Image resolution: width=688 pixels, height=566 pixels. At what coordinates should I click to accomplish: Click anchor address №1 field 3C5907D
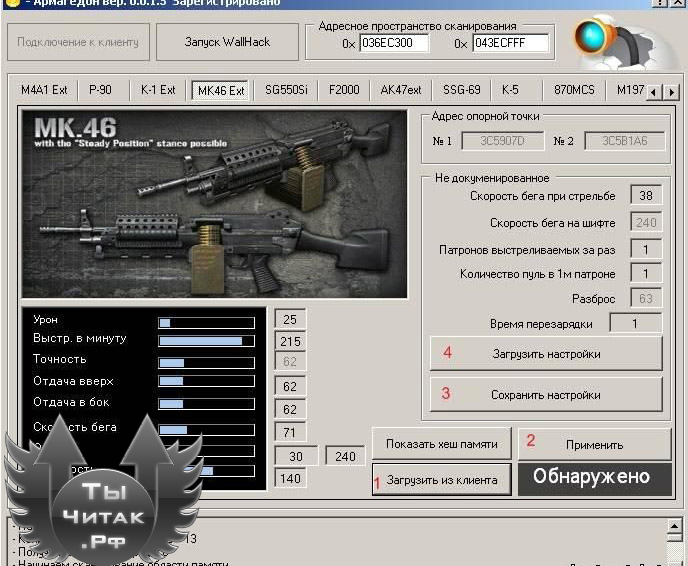(x=502, y=141)
